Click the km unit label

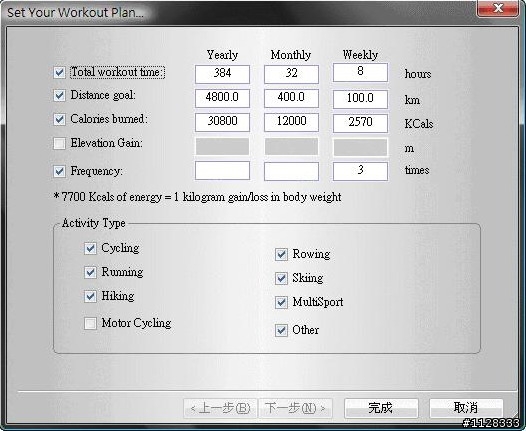tap(412, 100)
